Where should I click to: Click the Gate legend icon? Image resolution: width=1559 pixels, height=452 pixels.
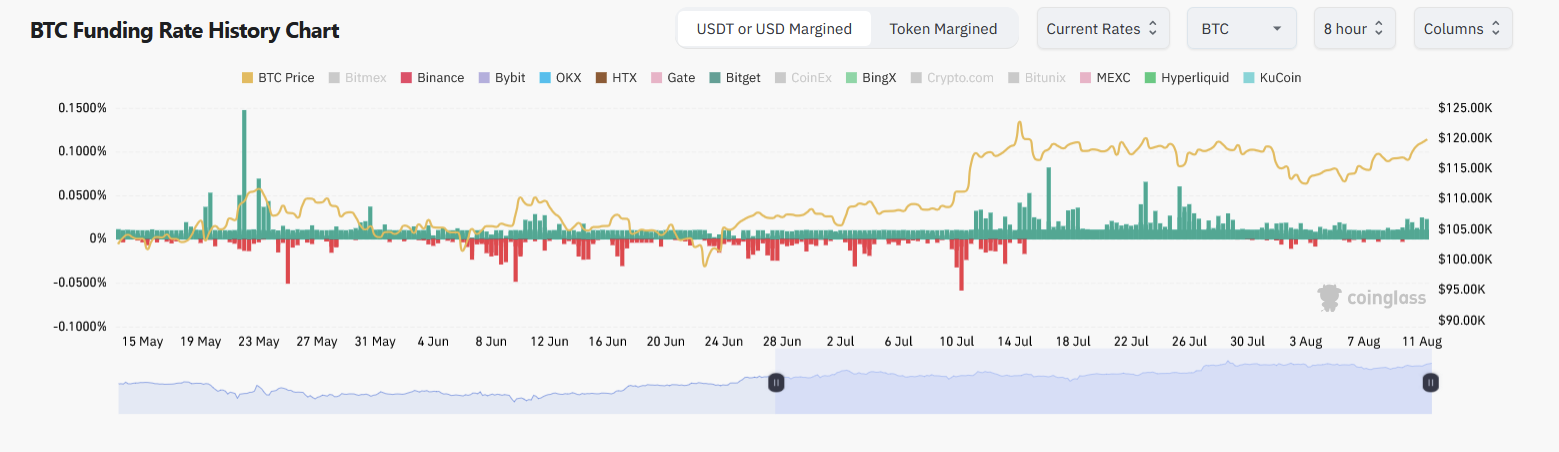[656, 78]
